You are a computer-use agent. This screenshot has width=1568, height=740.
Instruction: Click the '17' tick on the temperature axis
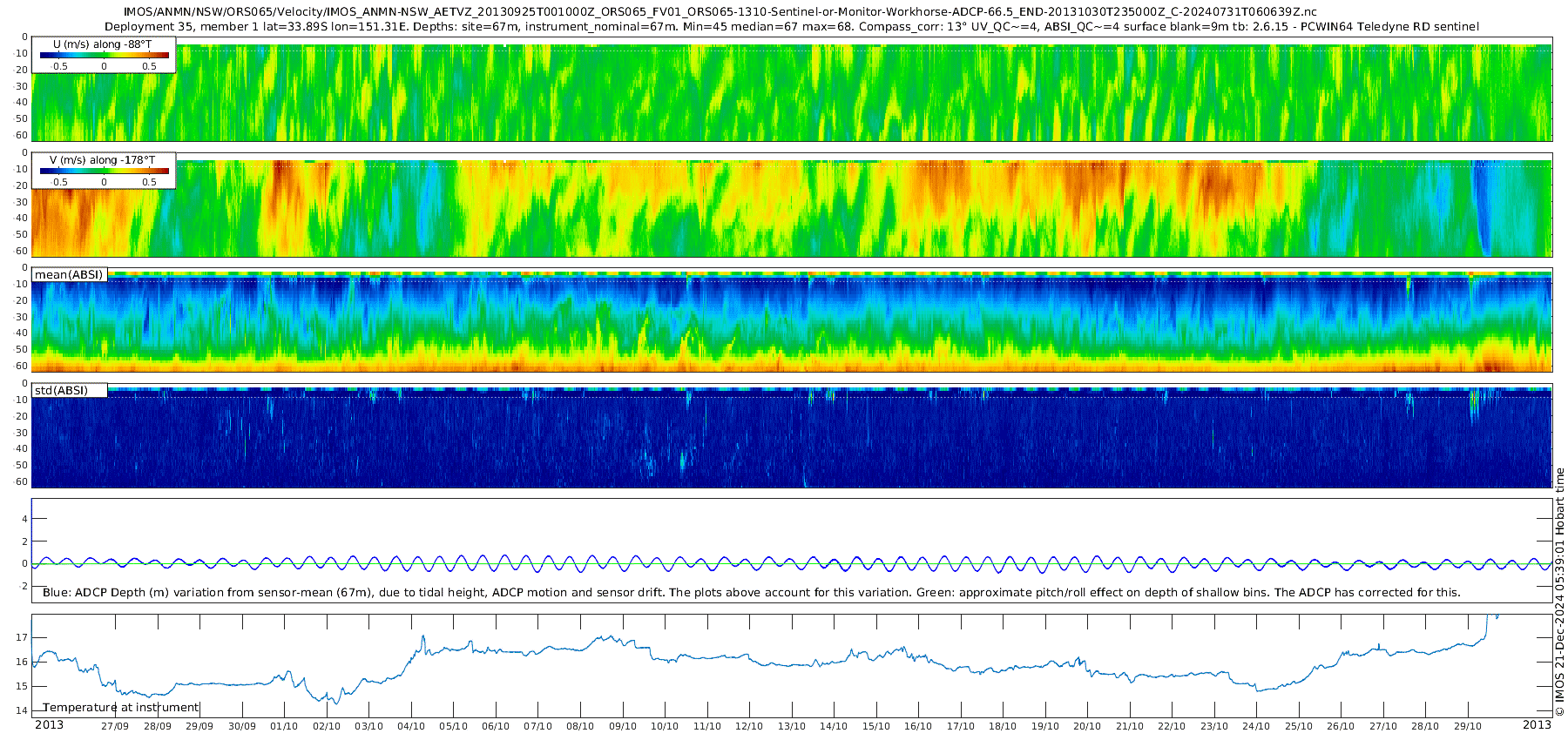(x=22, y=637)
